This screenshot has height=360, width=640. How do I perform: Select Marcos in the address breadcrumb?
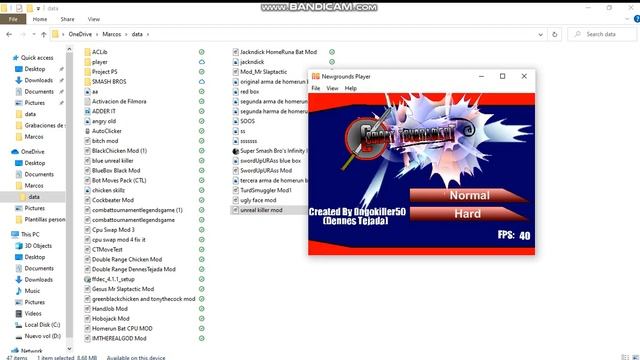click(111, 34)
